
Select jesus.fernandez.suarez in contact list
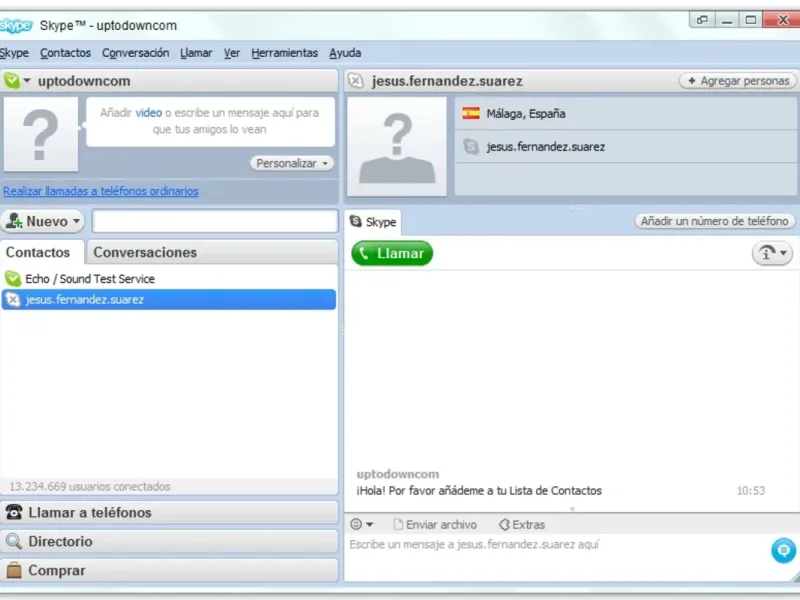pos(168,299)
